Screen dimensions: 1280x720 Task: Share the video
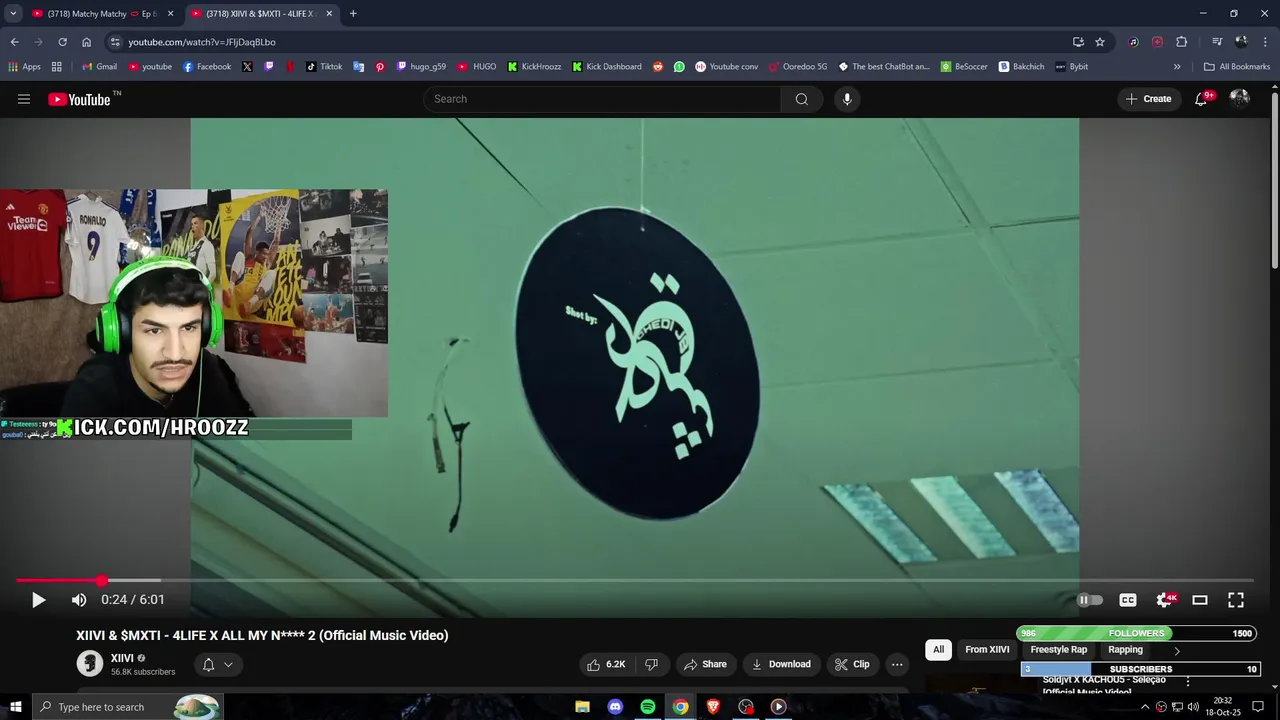[705, 664]
